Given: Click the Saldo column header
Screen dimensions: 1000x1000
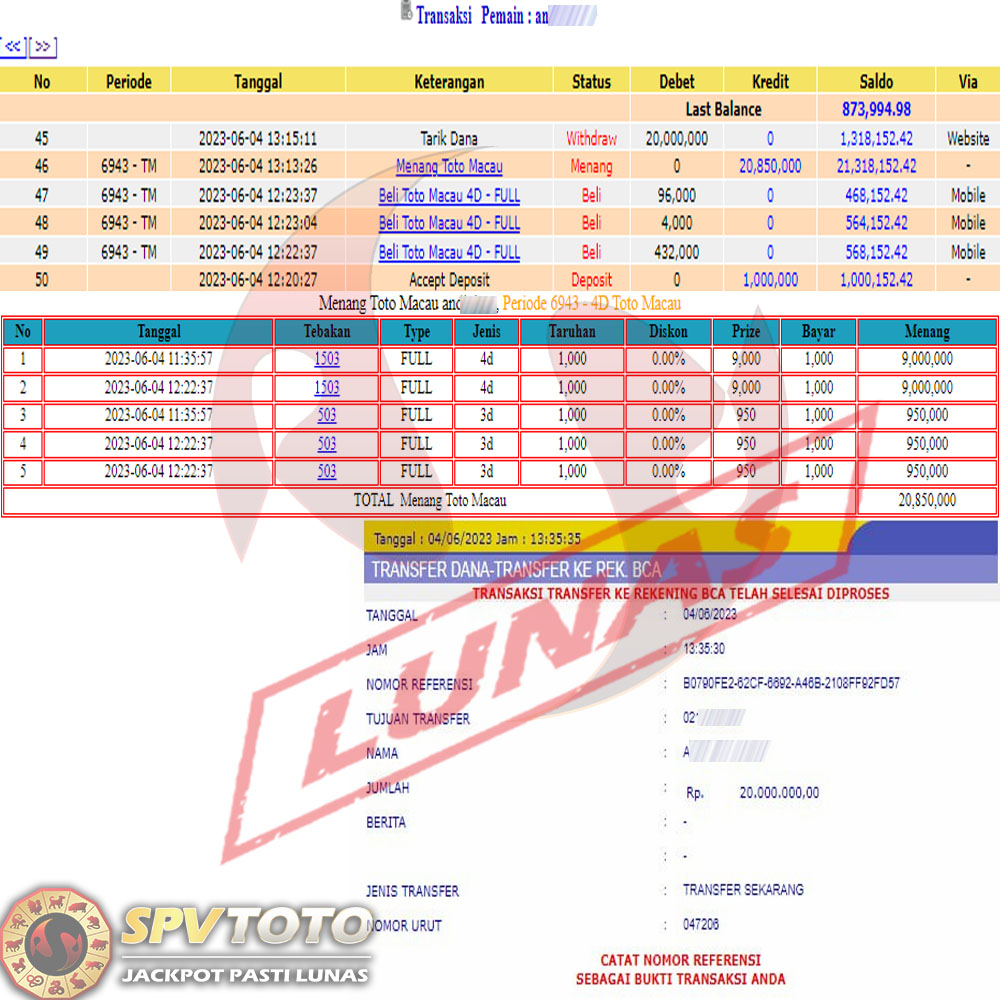Looking at the screenshot, I should pyautogui.click(x=876, y=82).
